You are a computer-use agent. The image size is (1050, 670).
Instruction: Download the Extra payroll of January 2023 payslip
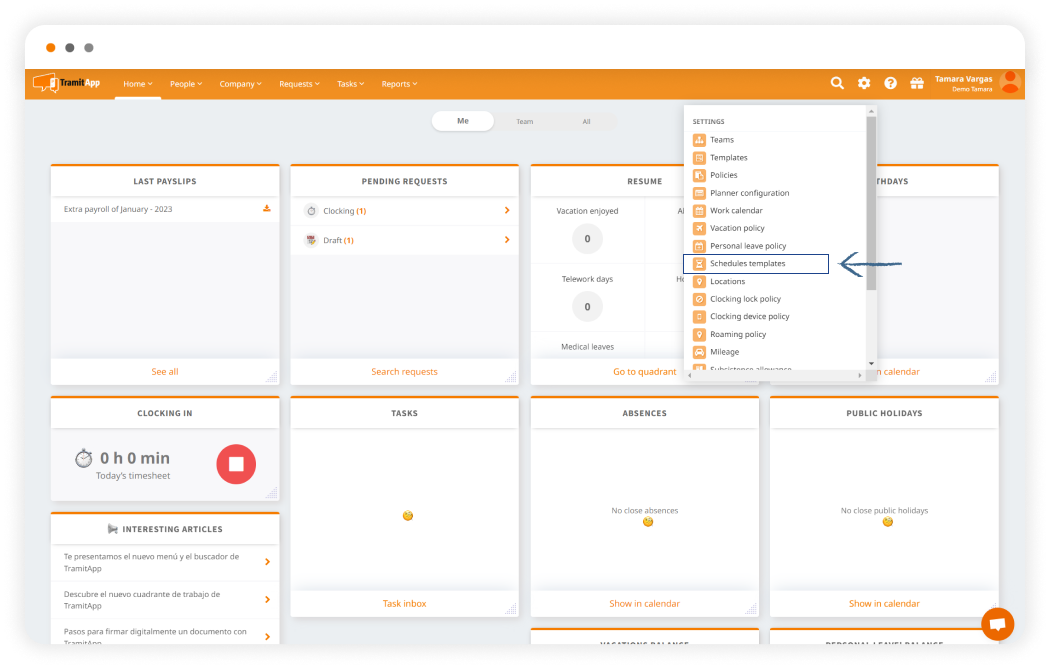[266, 209]
